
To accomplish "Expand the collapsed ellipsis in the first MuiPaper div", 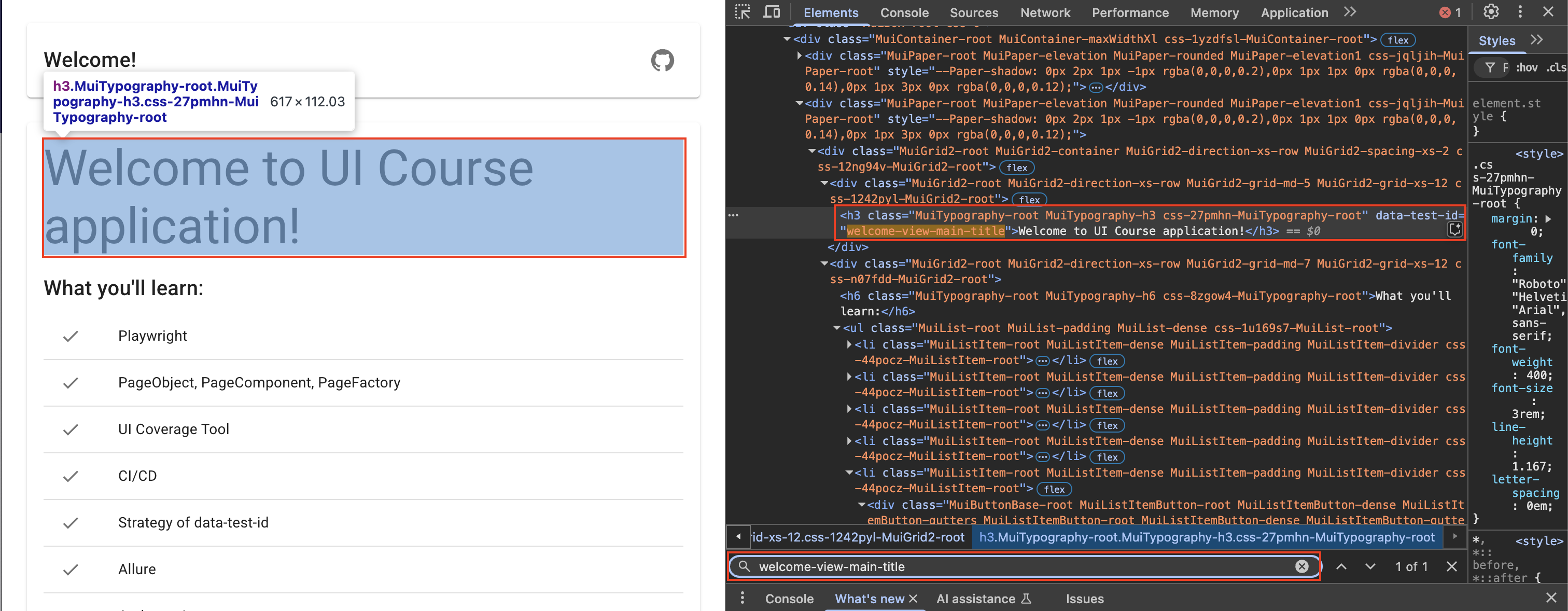I will tap(1096, 88).
